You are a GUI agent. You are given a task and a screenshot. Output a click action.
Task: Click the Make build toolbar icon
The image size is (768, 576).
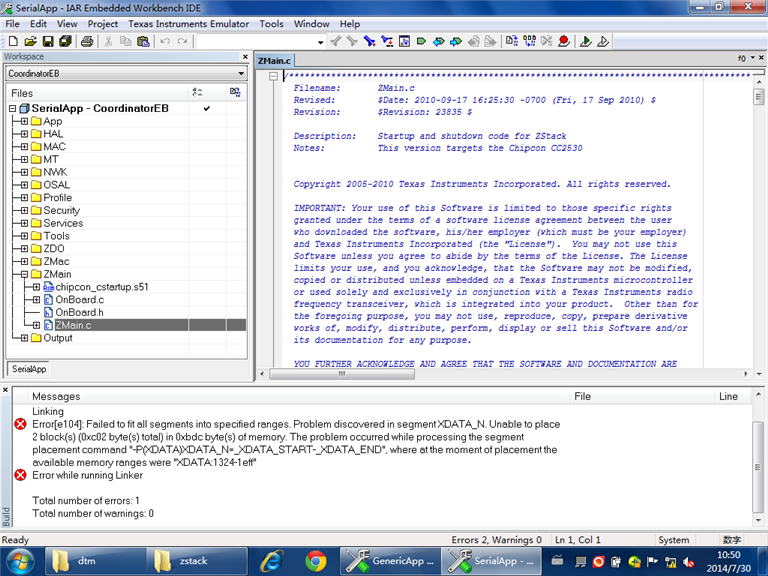(529, 42)
